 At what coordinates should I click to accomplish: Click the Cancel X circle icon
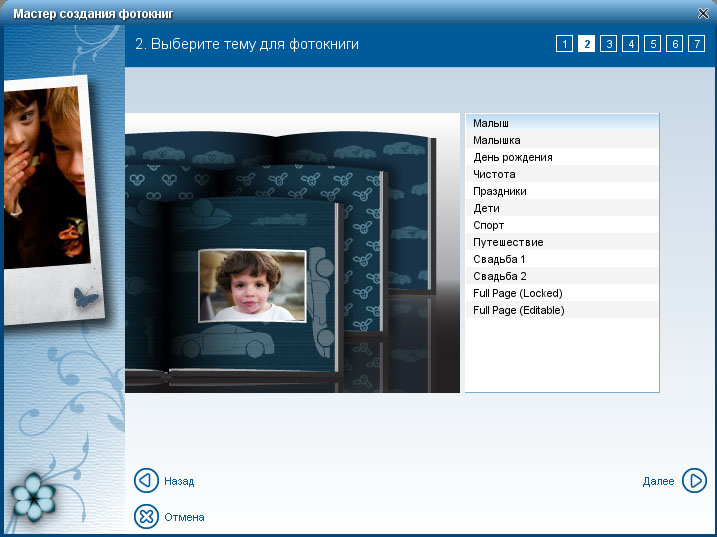146,516
